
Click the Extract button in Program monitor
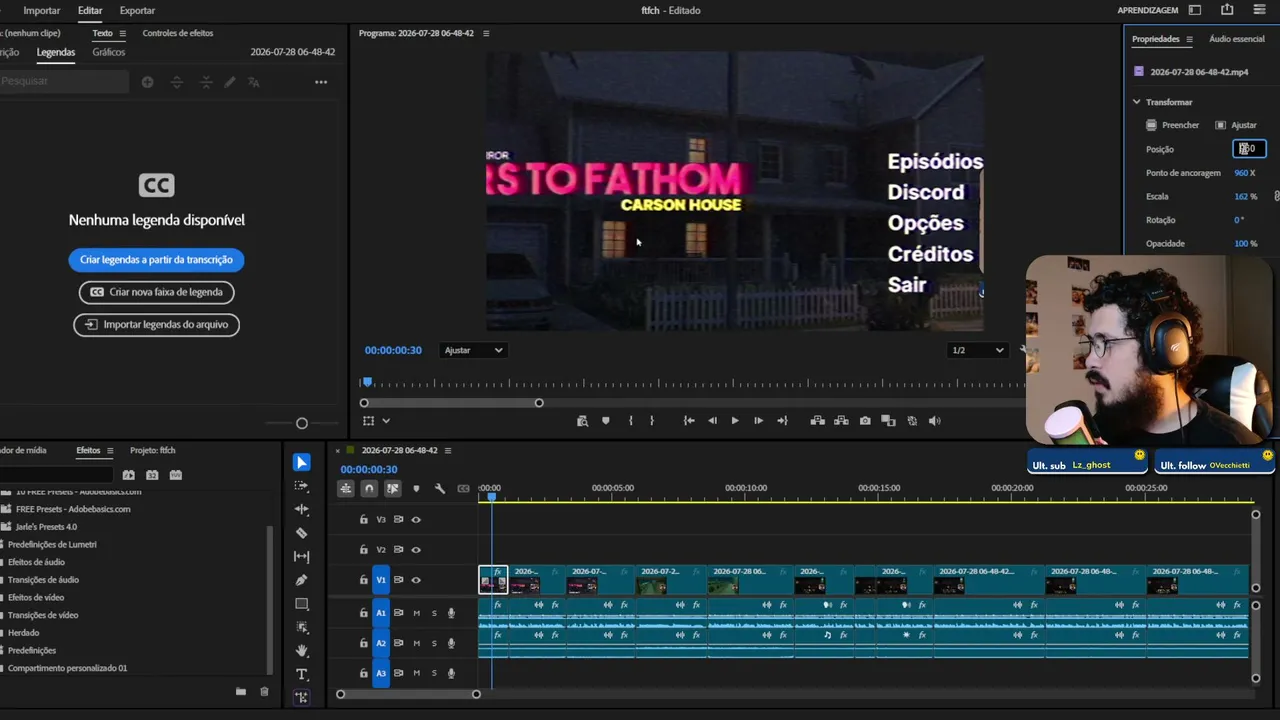coord(841,421)
